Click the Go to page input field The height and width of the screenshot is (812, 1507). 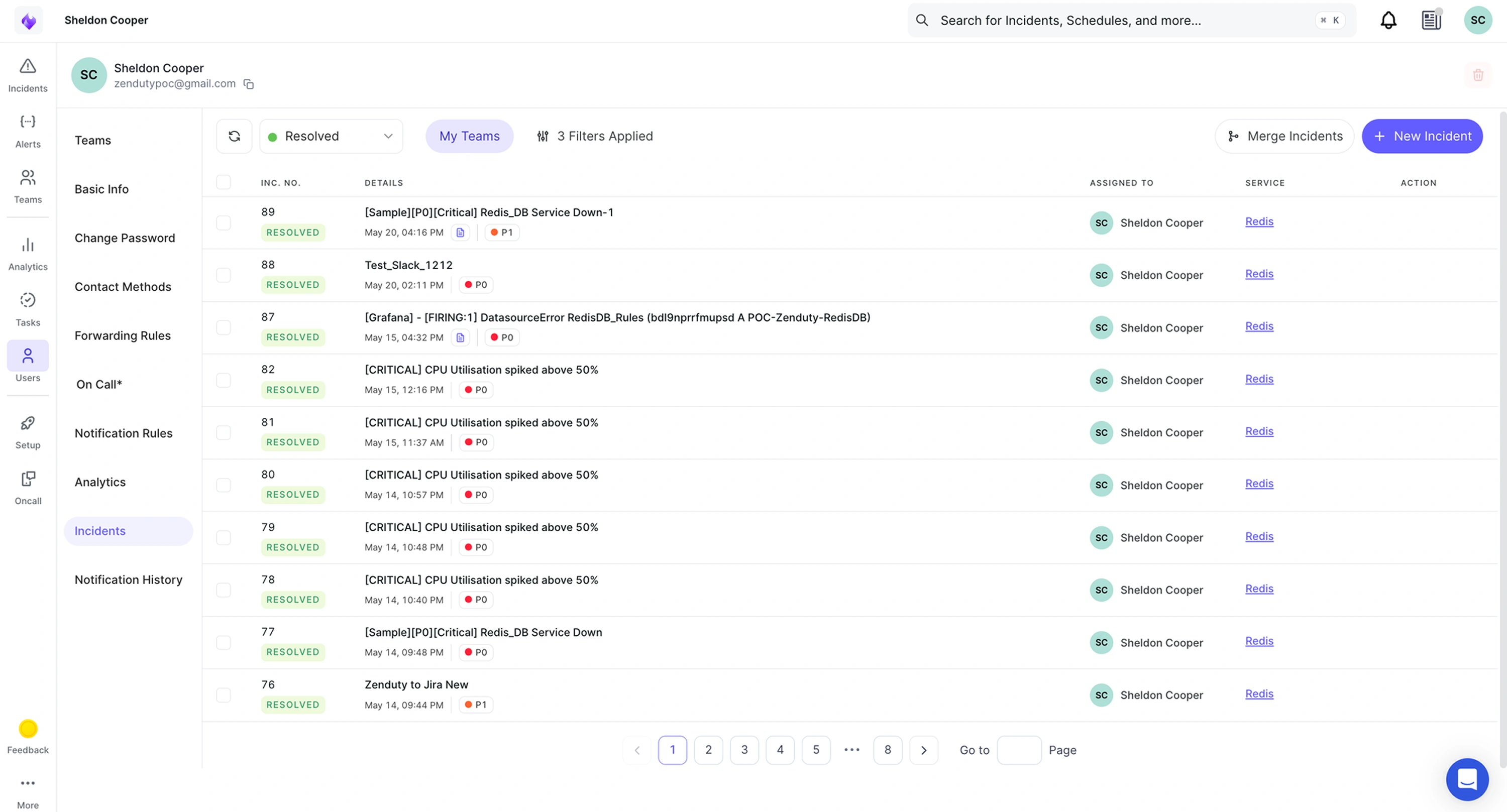[1019, 750]
